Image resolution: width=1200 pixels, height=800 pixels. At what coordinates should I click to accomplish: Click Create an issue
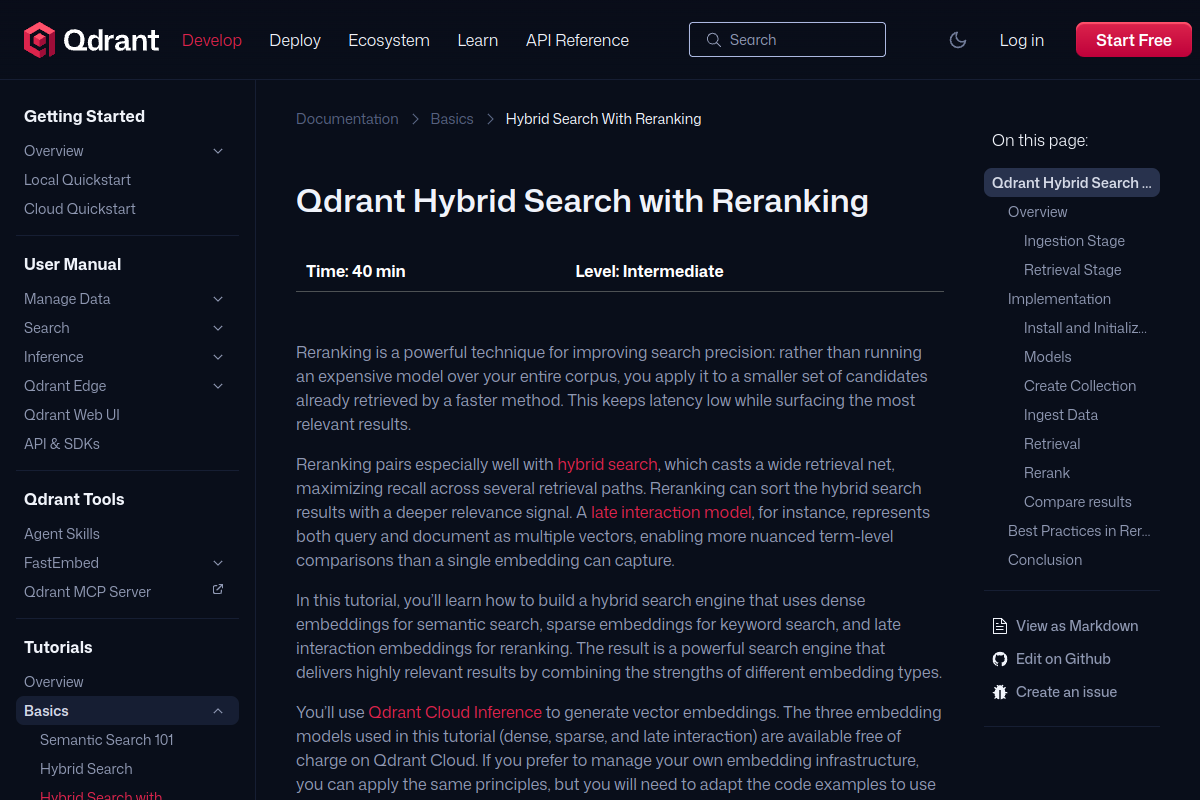tap(1066, 692)
